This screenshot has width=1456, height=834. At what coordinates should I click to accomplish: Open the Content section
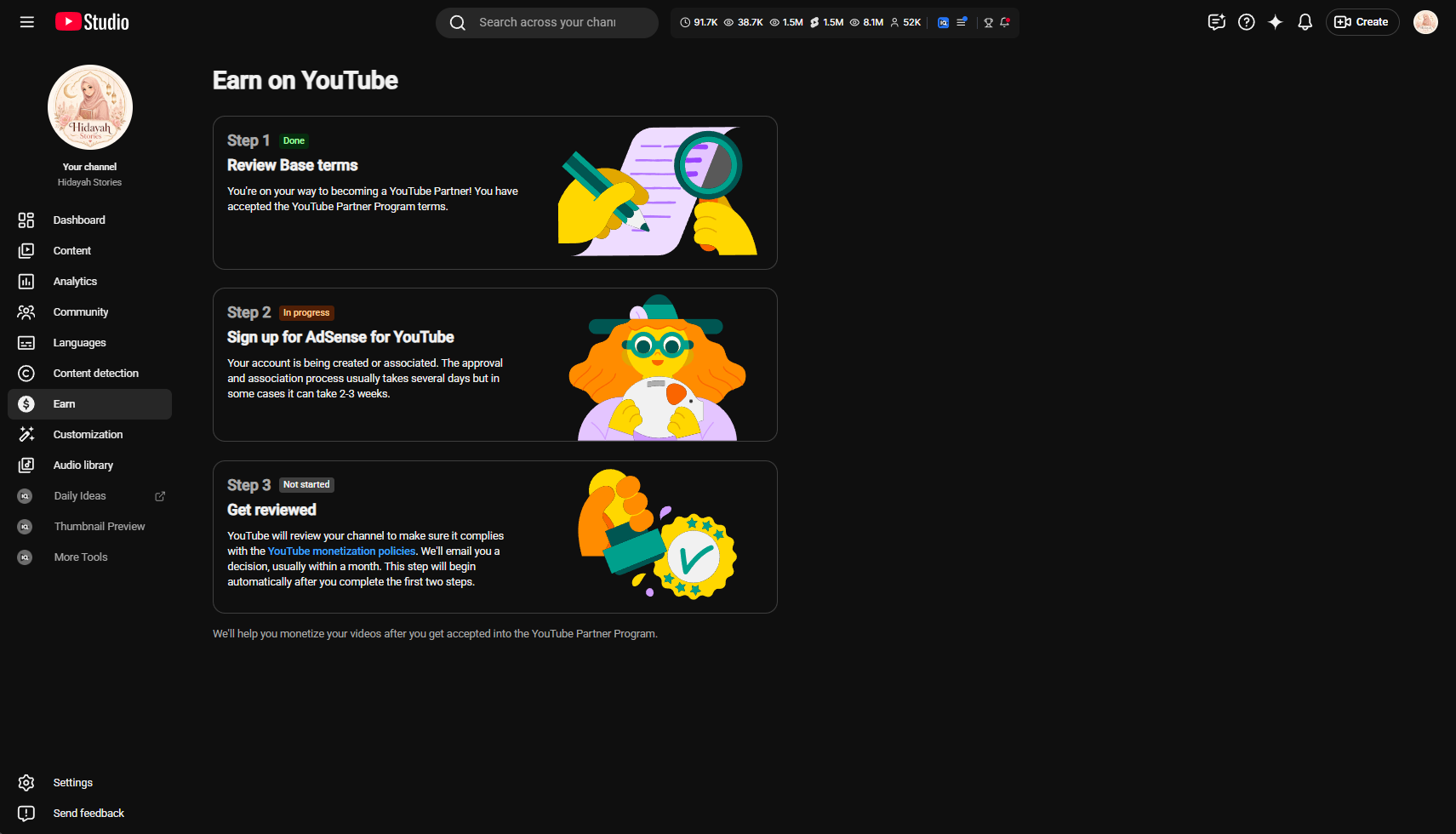(x=89, y=251)
